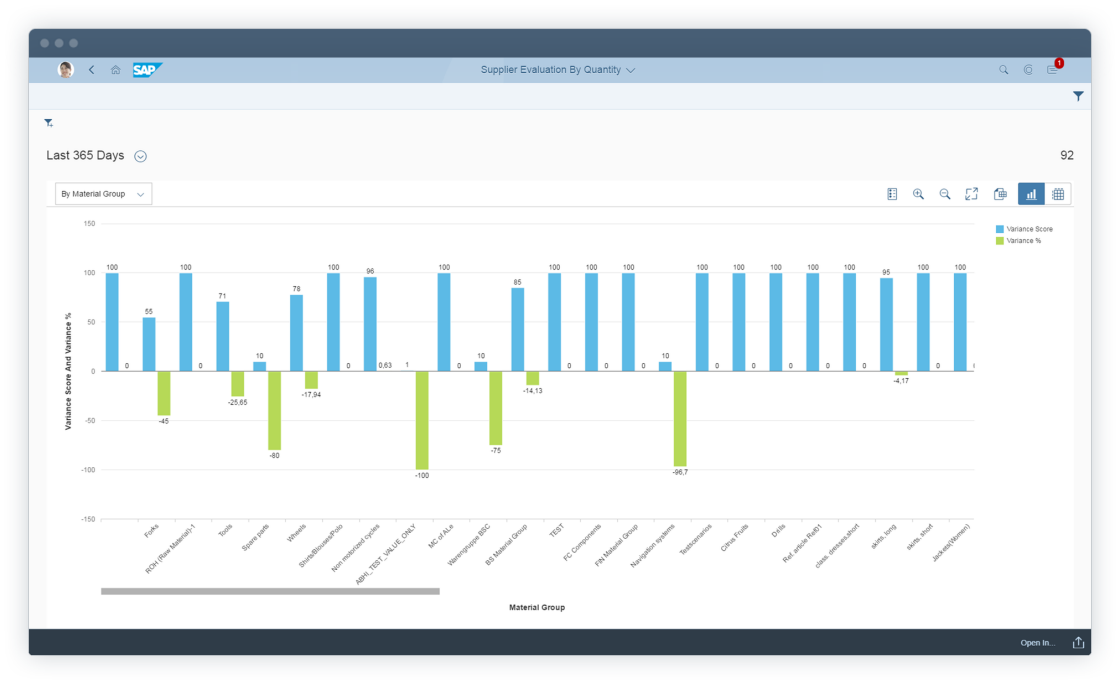Select the Tools blue bar labeled 71
The image size is (1120, 684).
(223, 336)
